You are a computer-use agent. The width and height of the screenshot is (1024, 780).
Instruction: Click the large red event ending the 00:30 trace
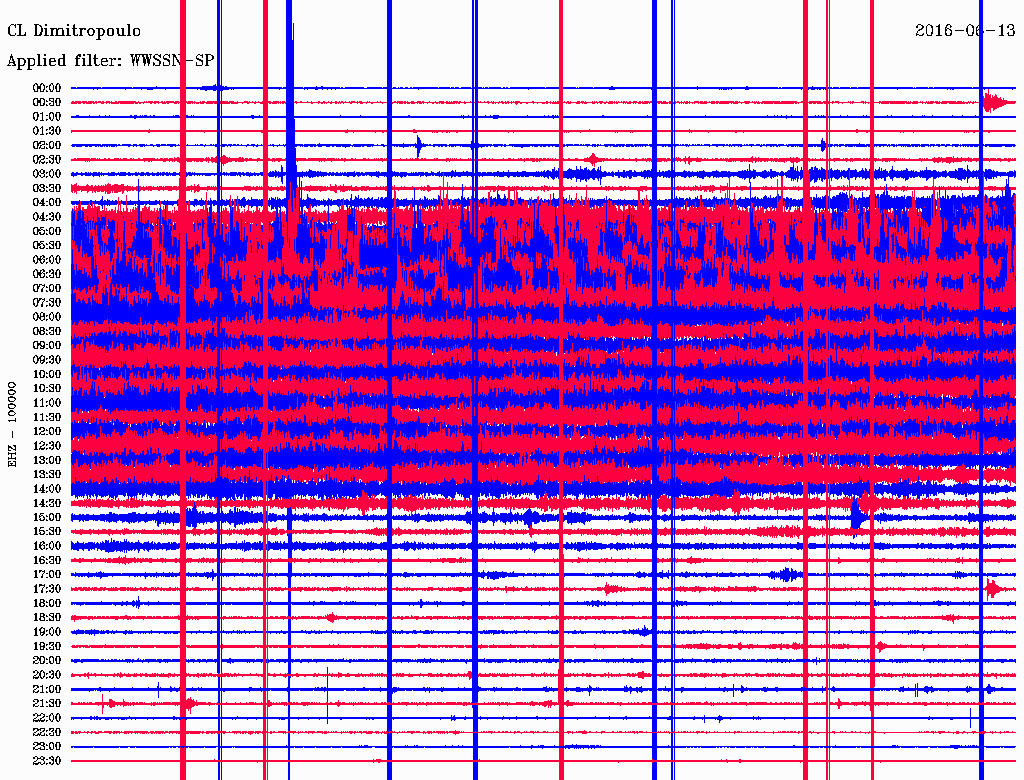pos(996,102)
